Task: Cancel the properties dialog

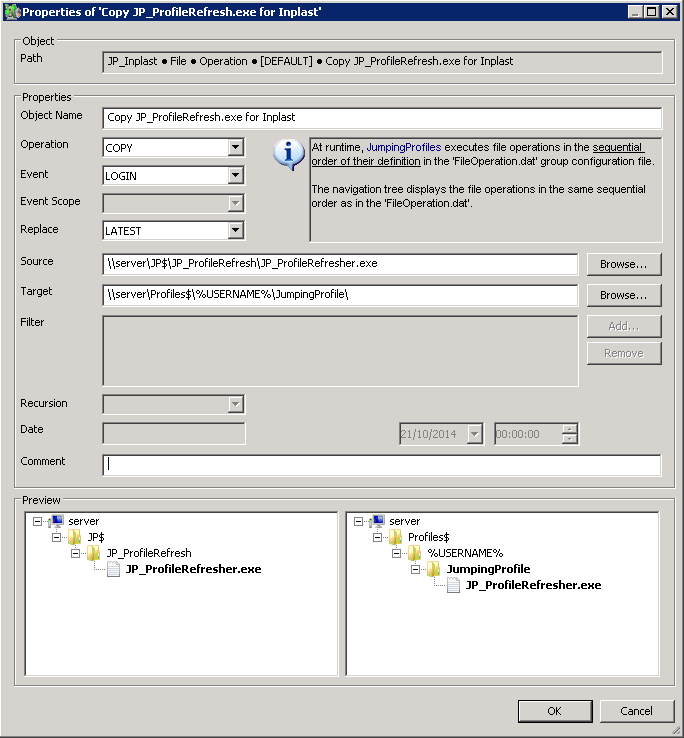Action: [x=636, y=710]
